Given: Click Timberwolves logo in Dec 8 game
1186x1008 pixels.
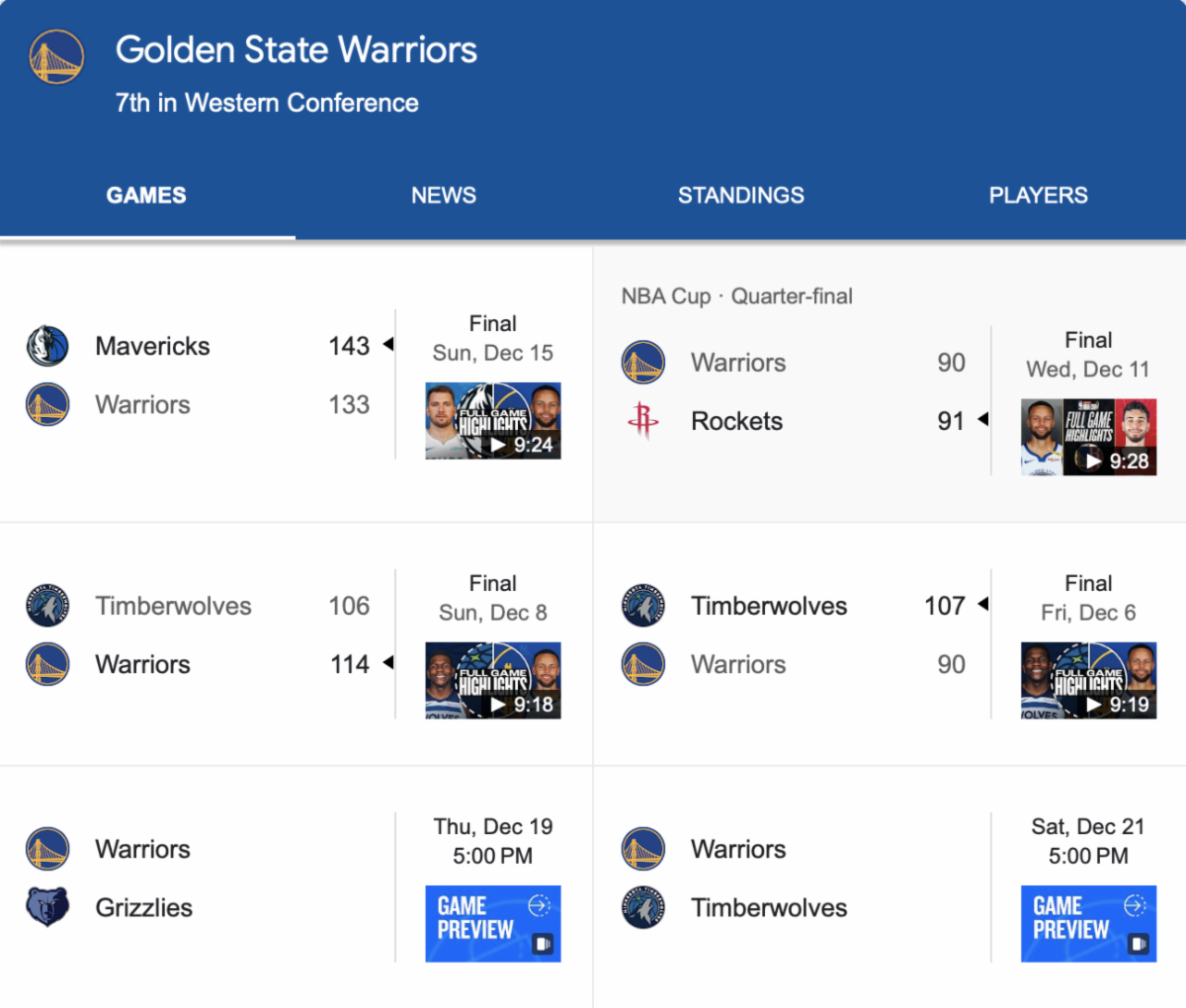Looking at the screenshot, I should (47, 605).
